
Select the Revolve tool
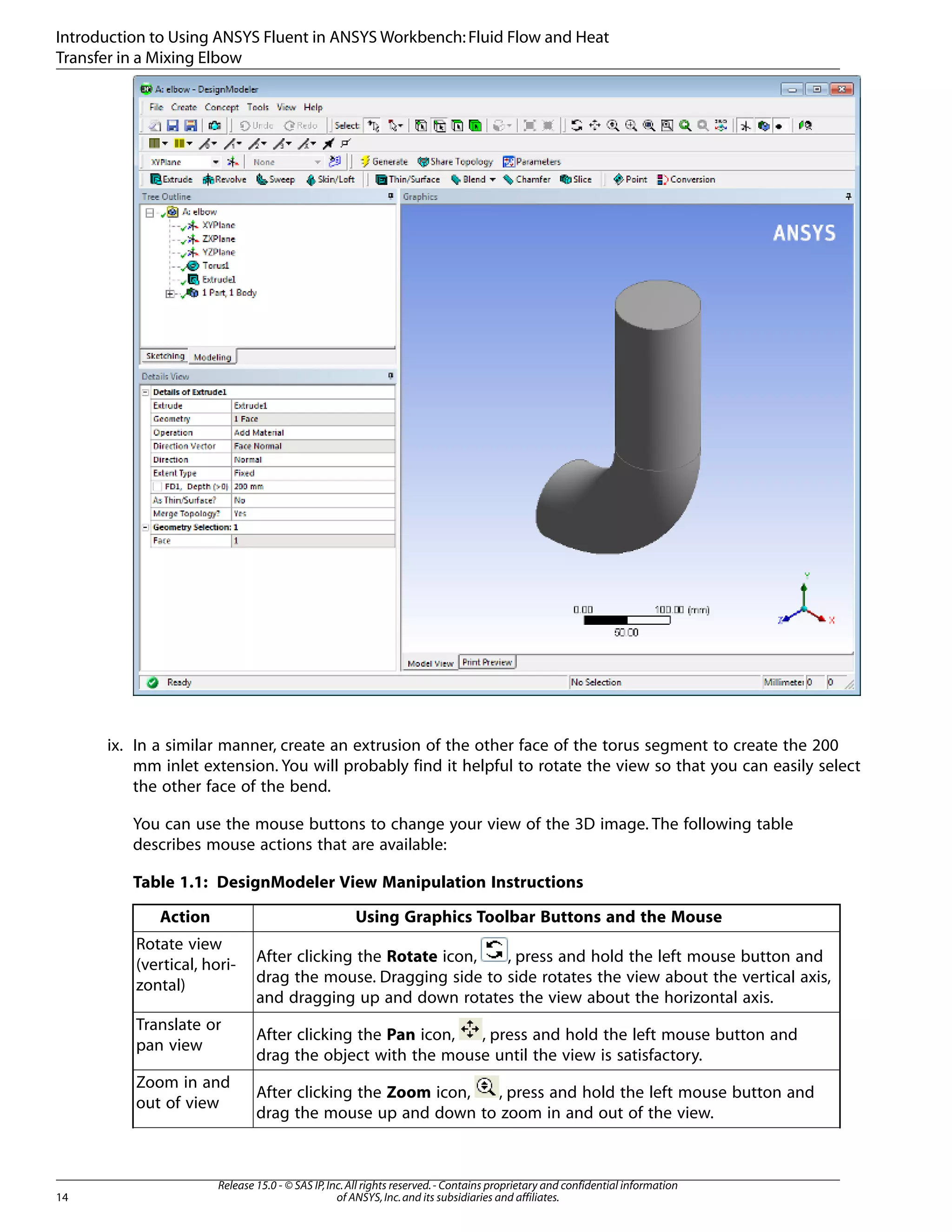225,179
